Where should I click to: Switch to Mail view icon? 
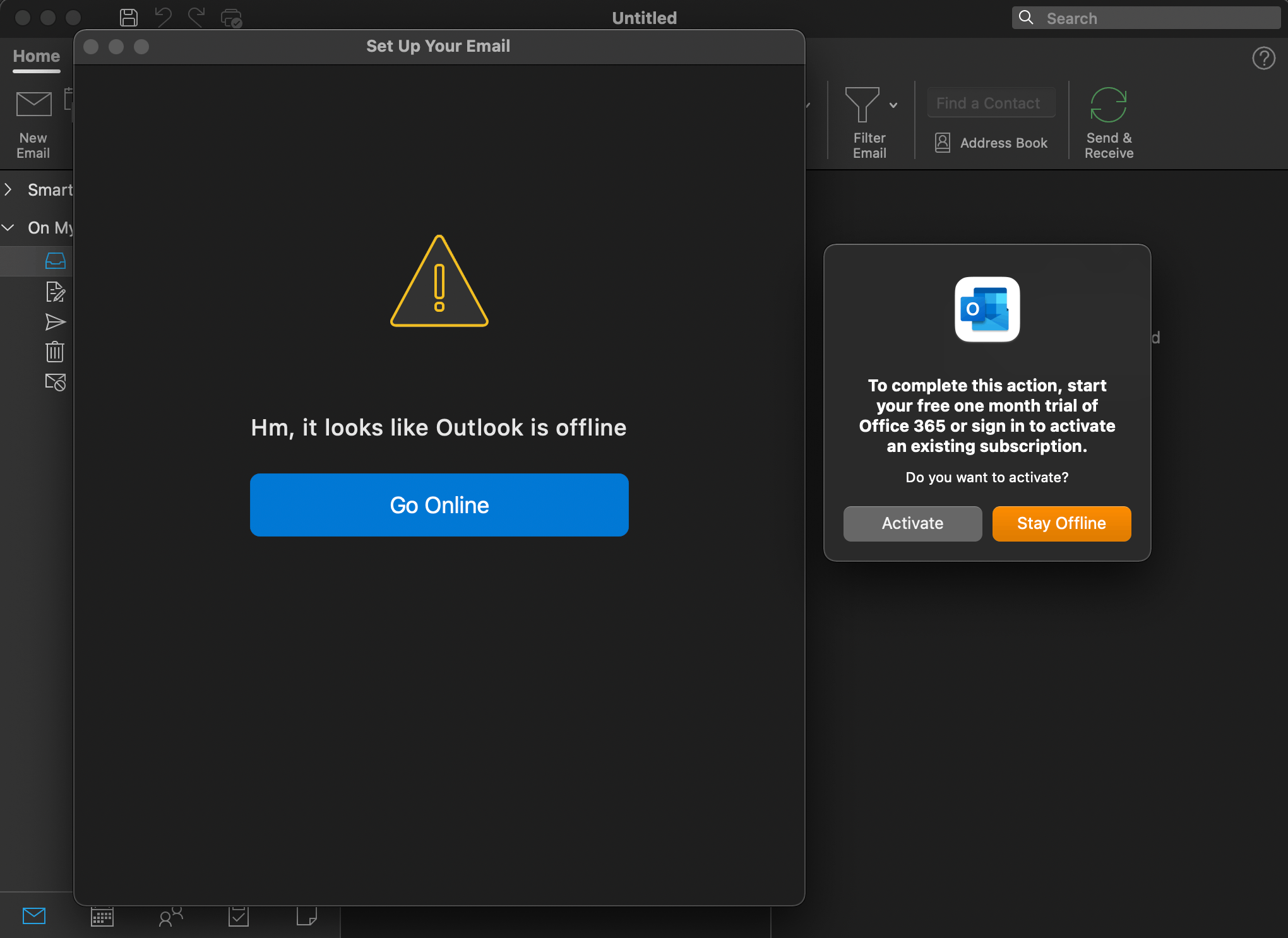click(x=34, y=916)
